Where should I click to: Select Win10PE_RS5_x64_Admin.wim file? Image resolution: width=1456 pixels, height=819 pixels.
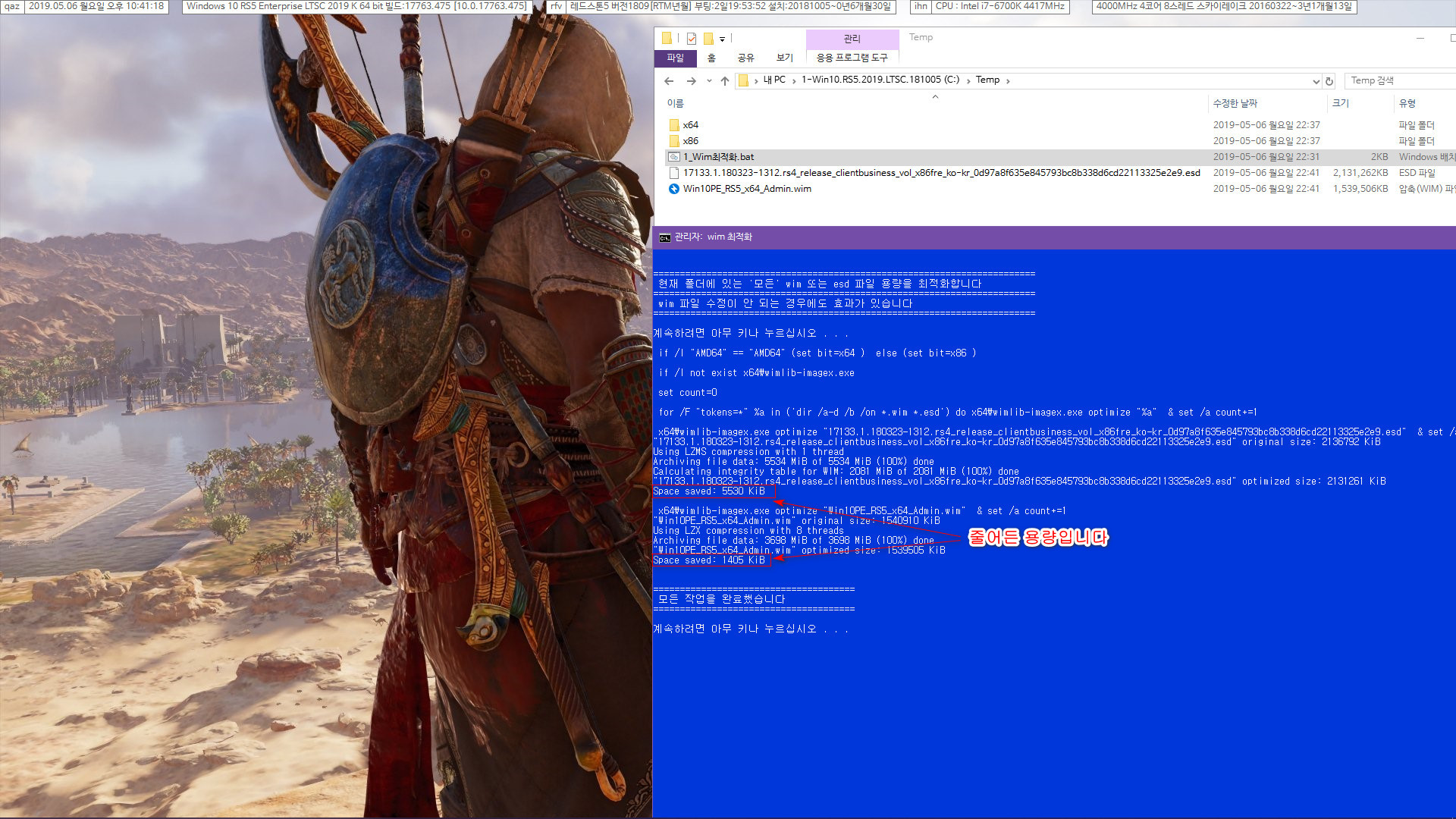coord(747,189)
